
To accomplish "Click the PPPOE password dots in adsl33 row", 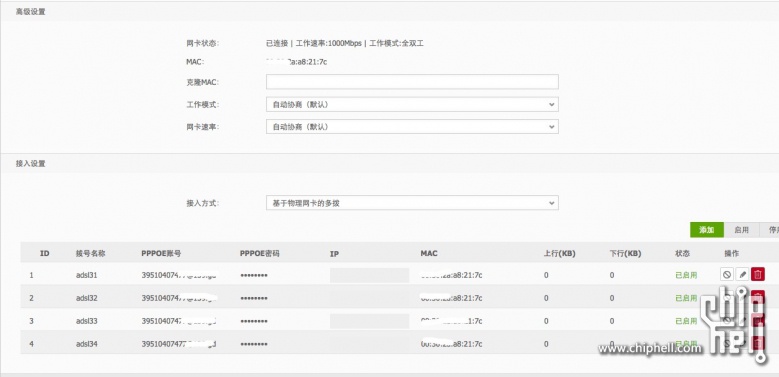I will [x=254, y=321].
